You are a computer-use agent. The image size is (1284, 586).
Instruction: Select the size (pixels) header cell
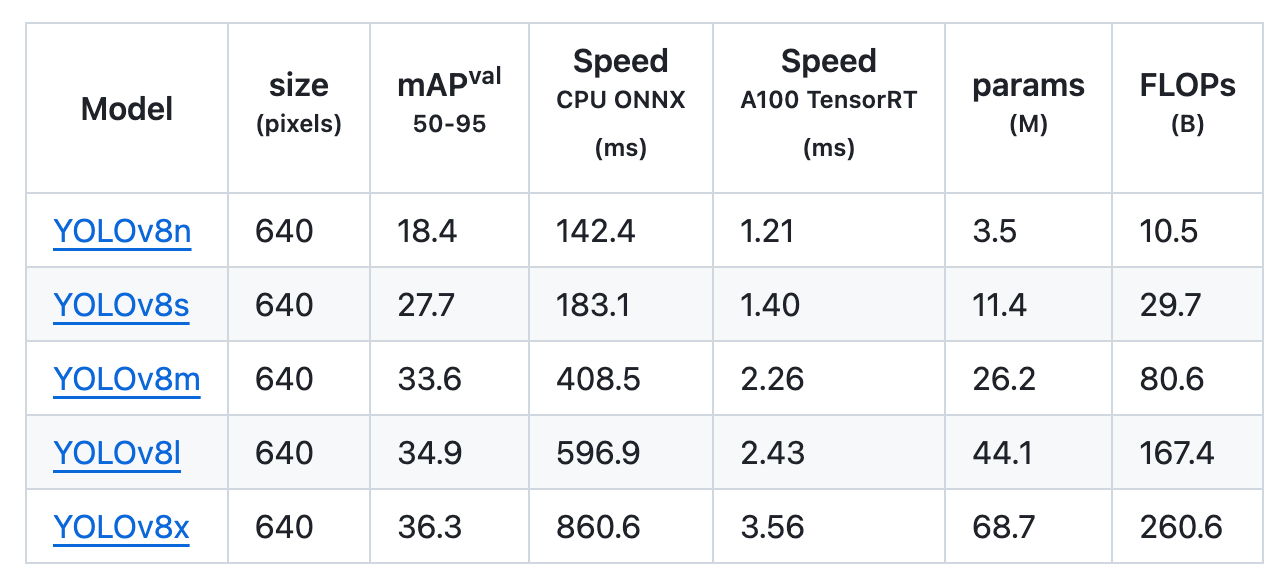[298, 104]
